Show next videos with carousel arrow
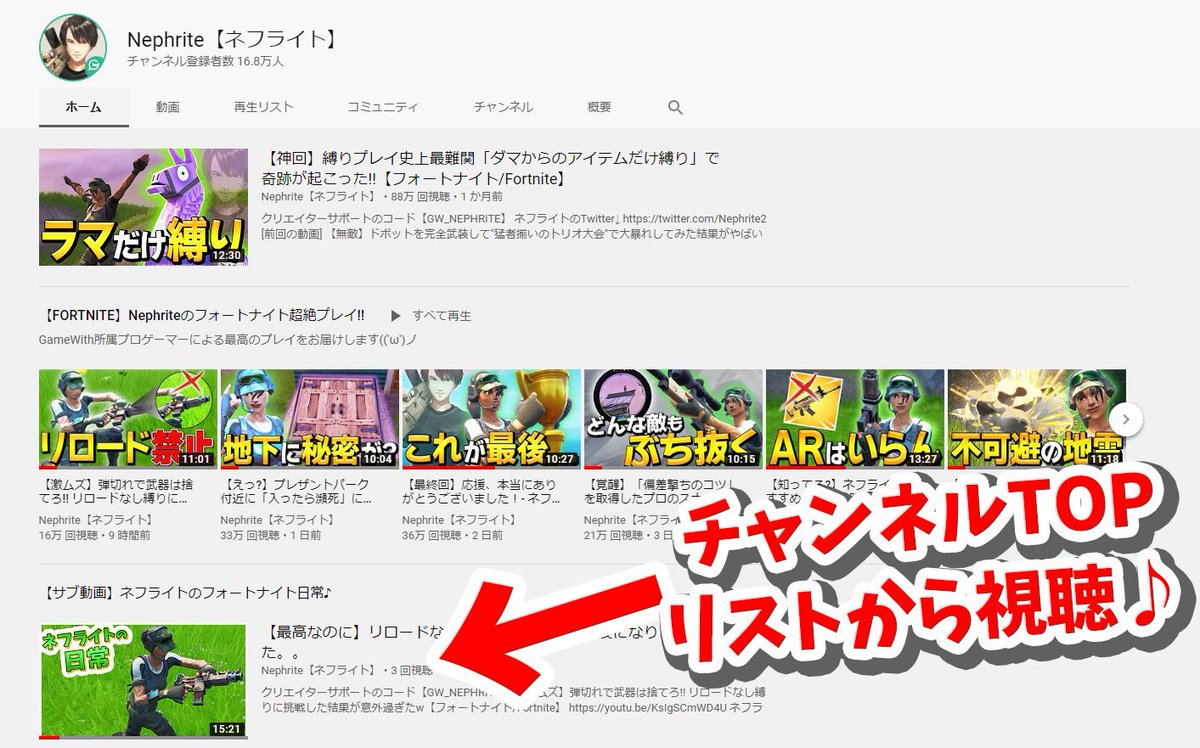 pos(1127,419)
